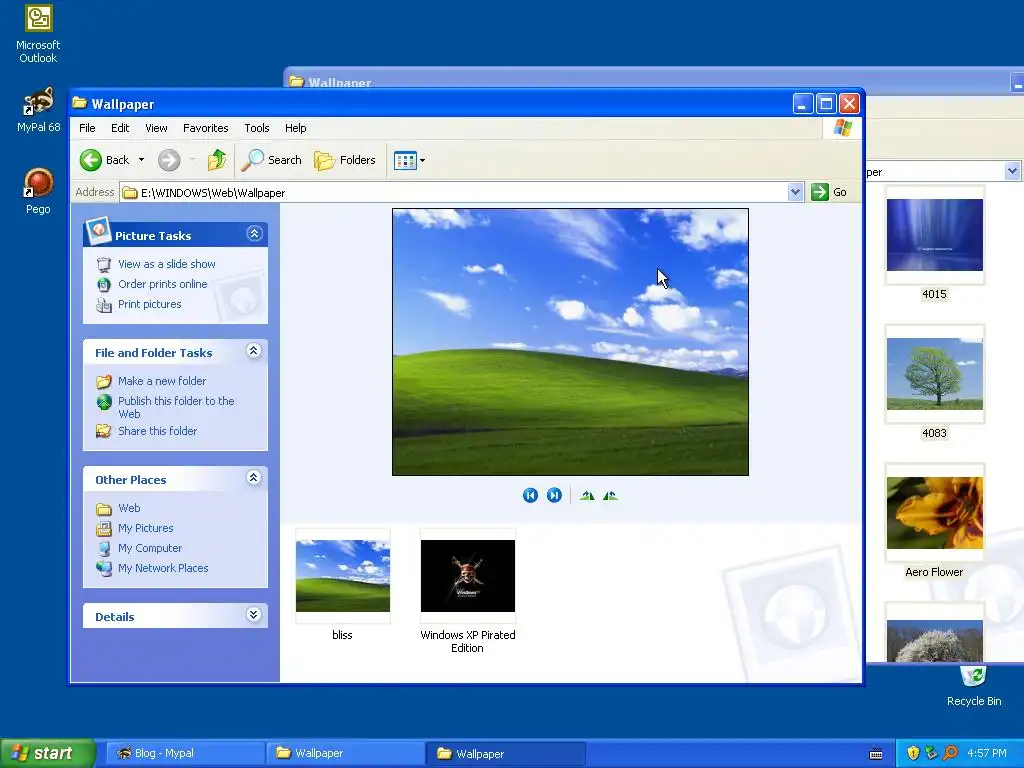Open the View menu

pos(156,128)
